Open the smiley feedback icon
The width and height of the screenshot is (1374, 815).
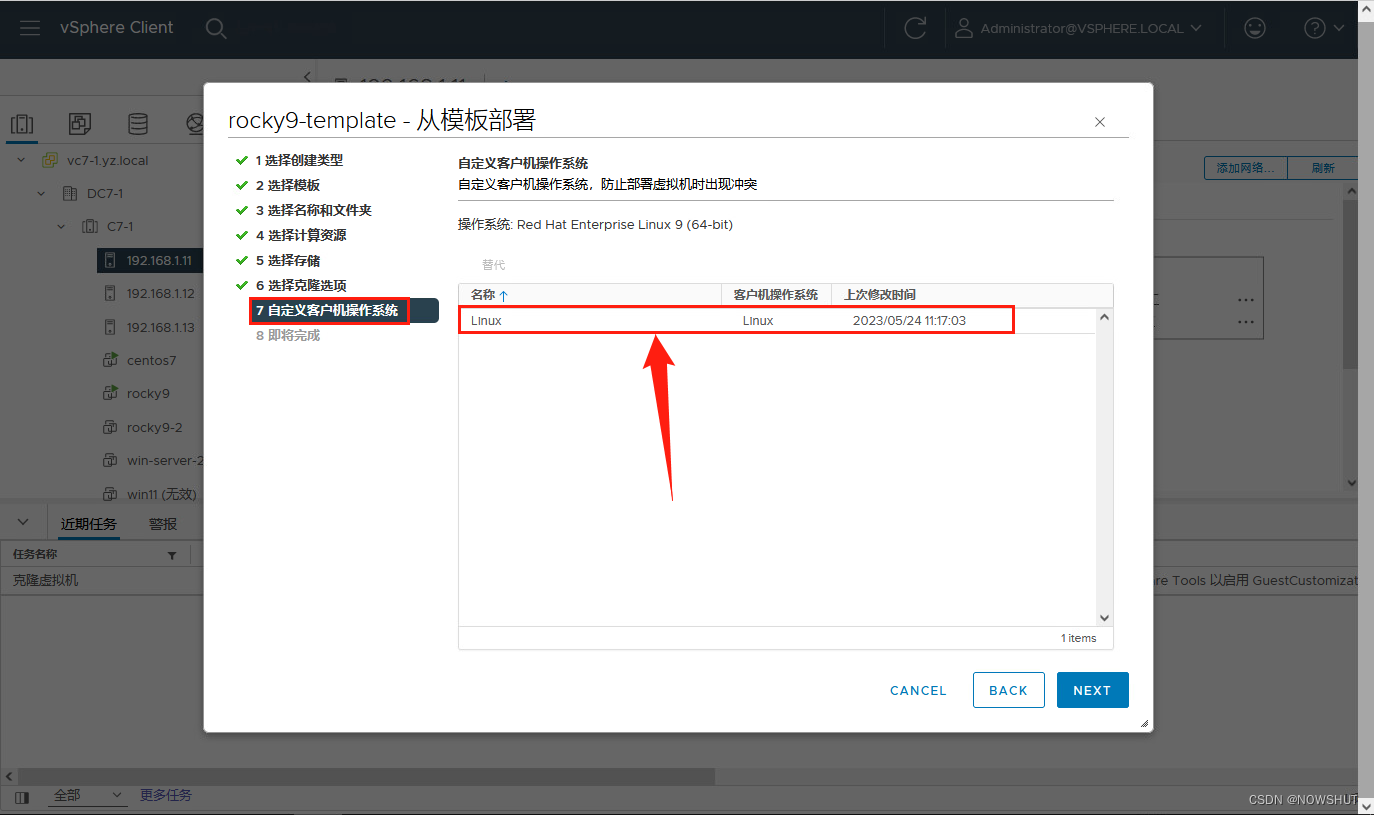pos(1254,28)
